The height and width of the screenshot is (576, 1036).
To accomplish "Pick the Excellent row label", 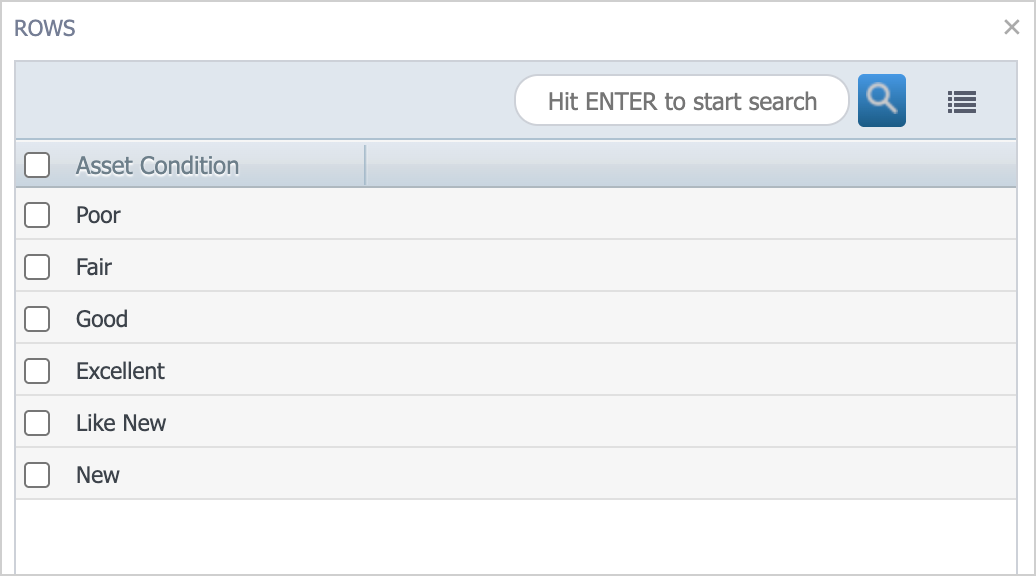I will [120, 371].
